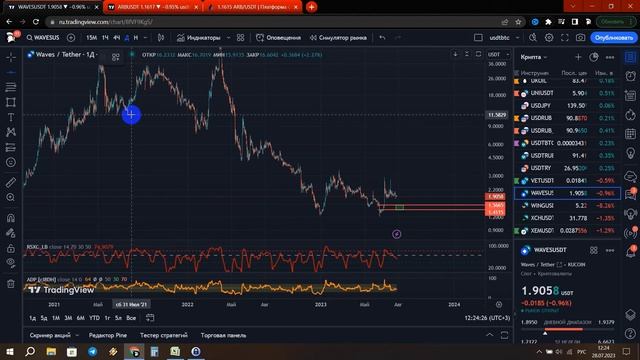Select XCHUSDT row in watchlist
The width and height of the screenshot is (640, 360).
click(567, 218)
